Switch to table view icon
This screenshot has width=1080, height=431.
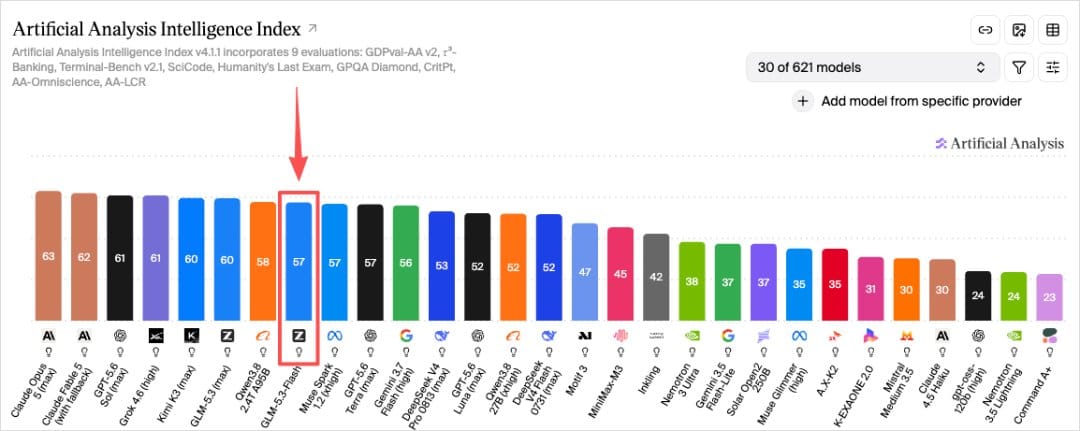click(1052, 30)
